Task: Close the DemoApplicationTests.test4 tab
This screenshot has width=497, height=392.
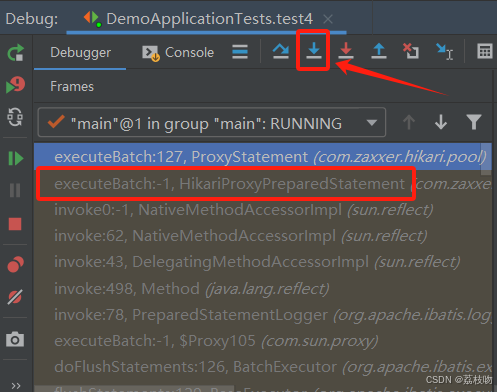Action: pyautogui.click(x=328, y=19)
